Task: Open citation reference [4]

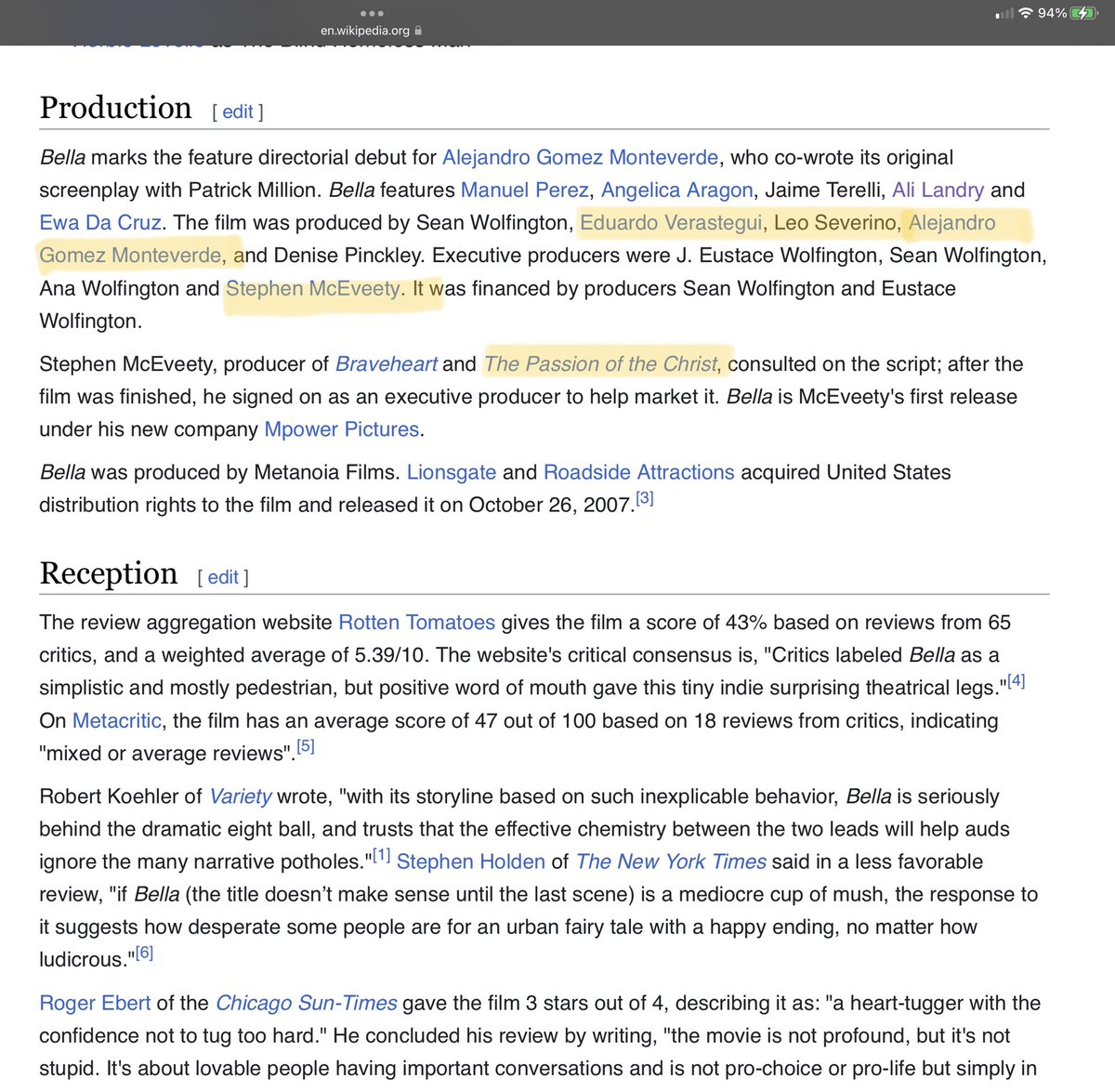Action: click(x=1017, y=681)
